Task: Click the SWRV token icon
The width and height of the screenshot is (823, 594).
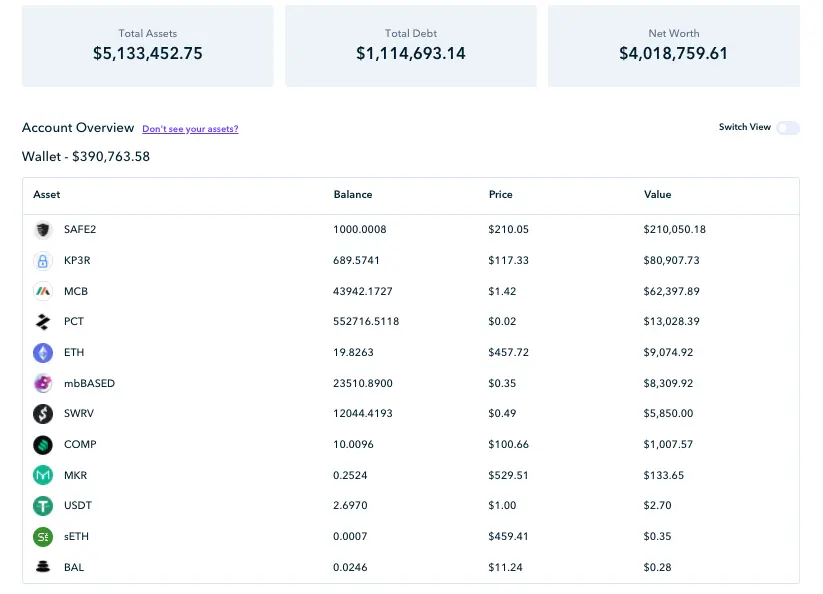Action: pos(43,414)
